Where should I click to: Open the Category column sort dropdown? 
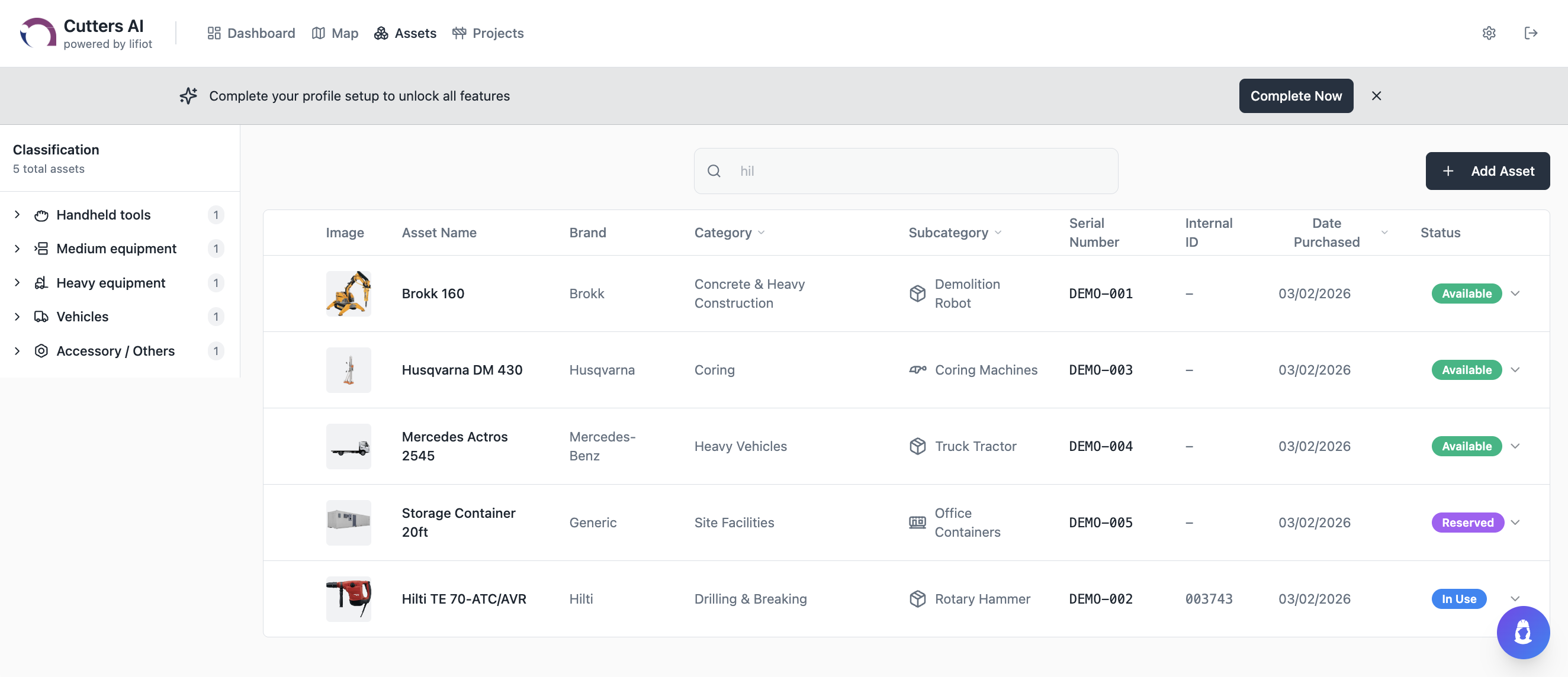(x=763, y=233)
